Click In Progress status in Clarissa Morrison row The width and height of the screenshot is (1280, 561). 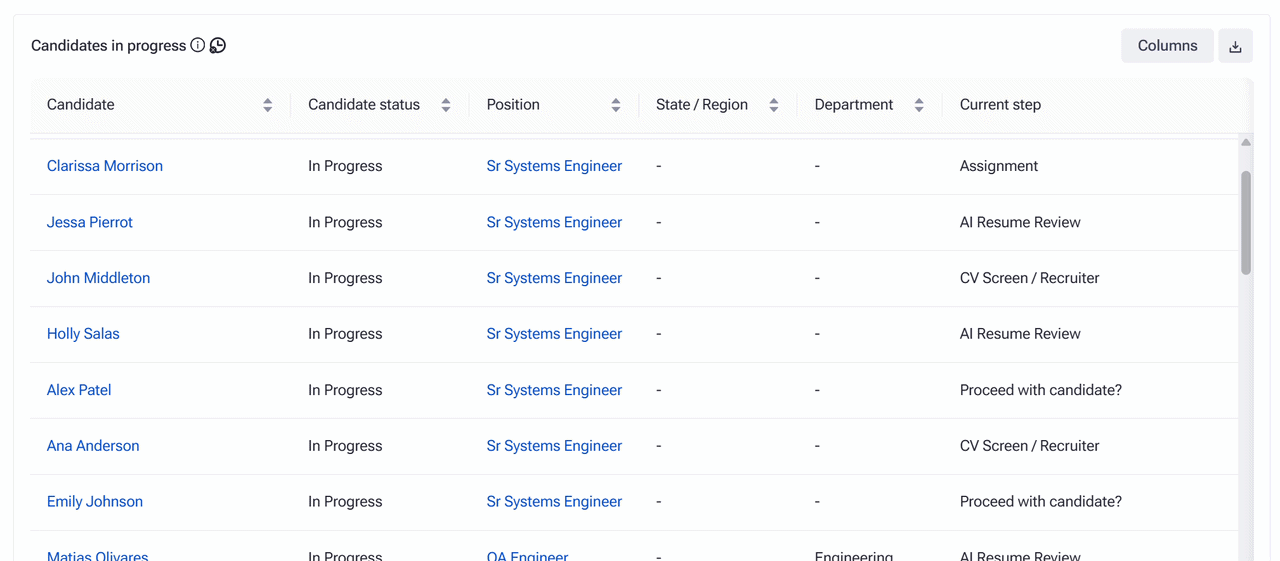345,166
